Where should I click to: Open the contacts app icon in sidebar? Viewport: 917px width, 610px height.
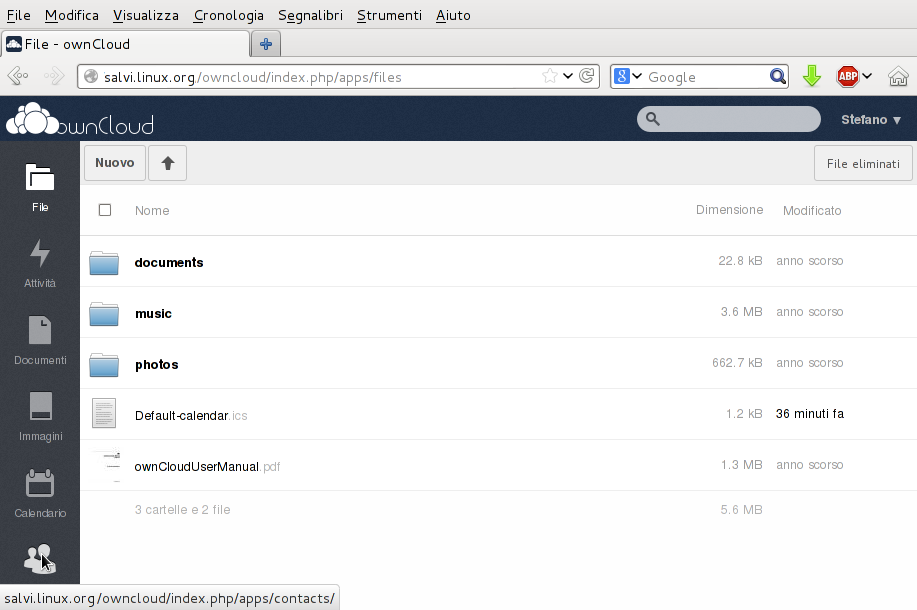[x=40, y=558]
